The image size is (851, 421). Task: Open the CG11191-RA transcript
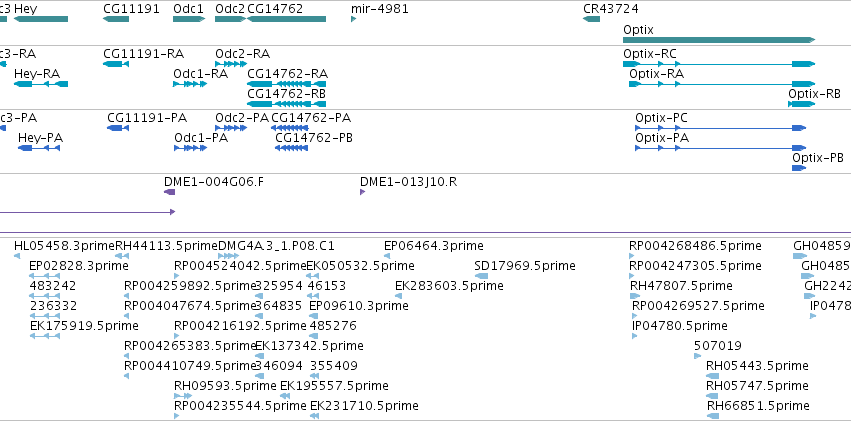[x=116, y=64]
